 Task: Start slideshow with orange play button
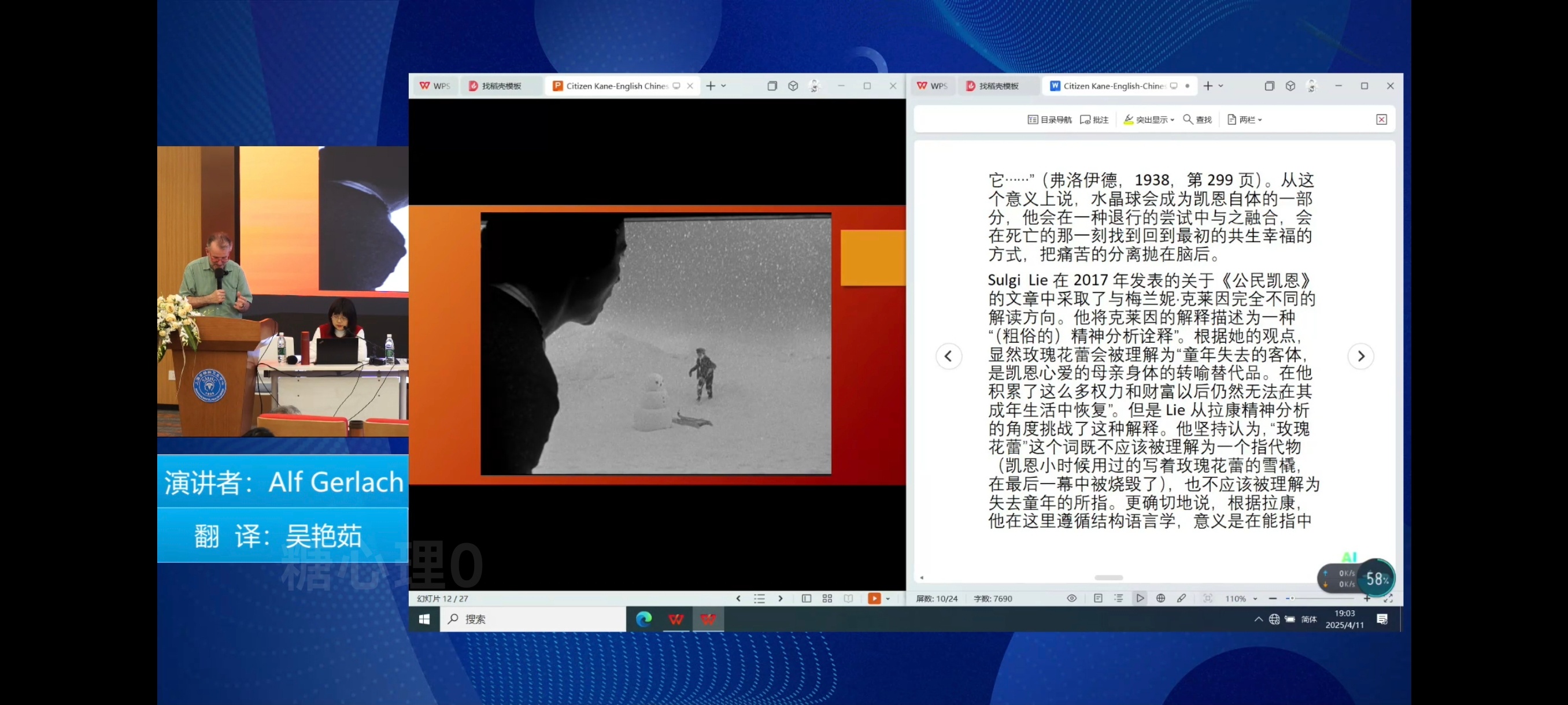pos(874,599)
